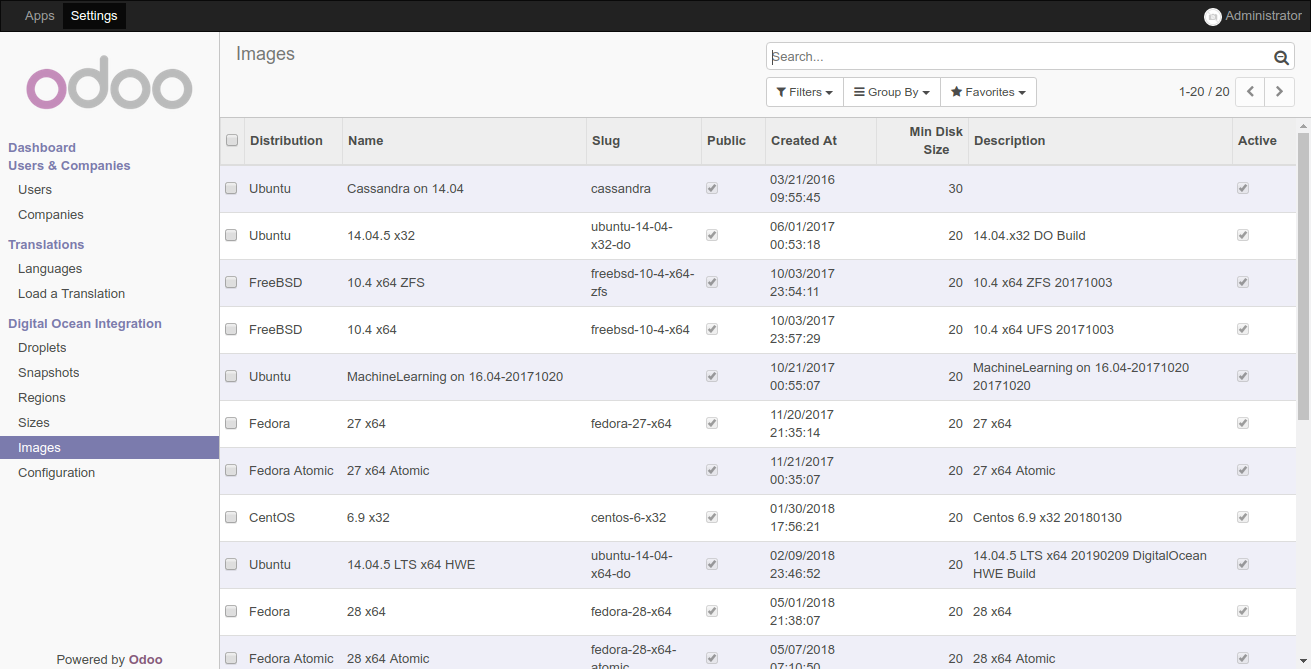Open Snapshots in the sidebar
This screenshot has height=669, width=1311.
48,372
